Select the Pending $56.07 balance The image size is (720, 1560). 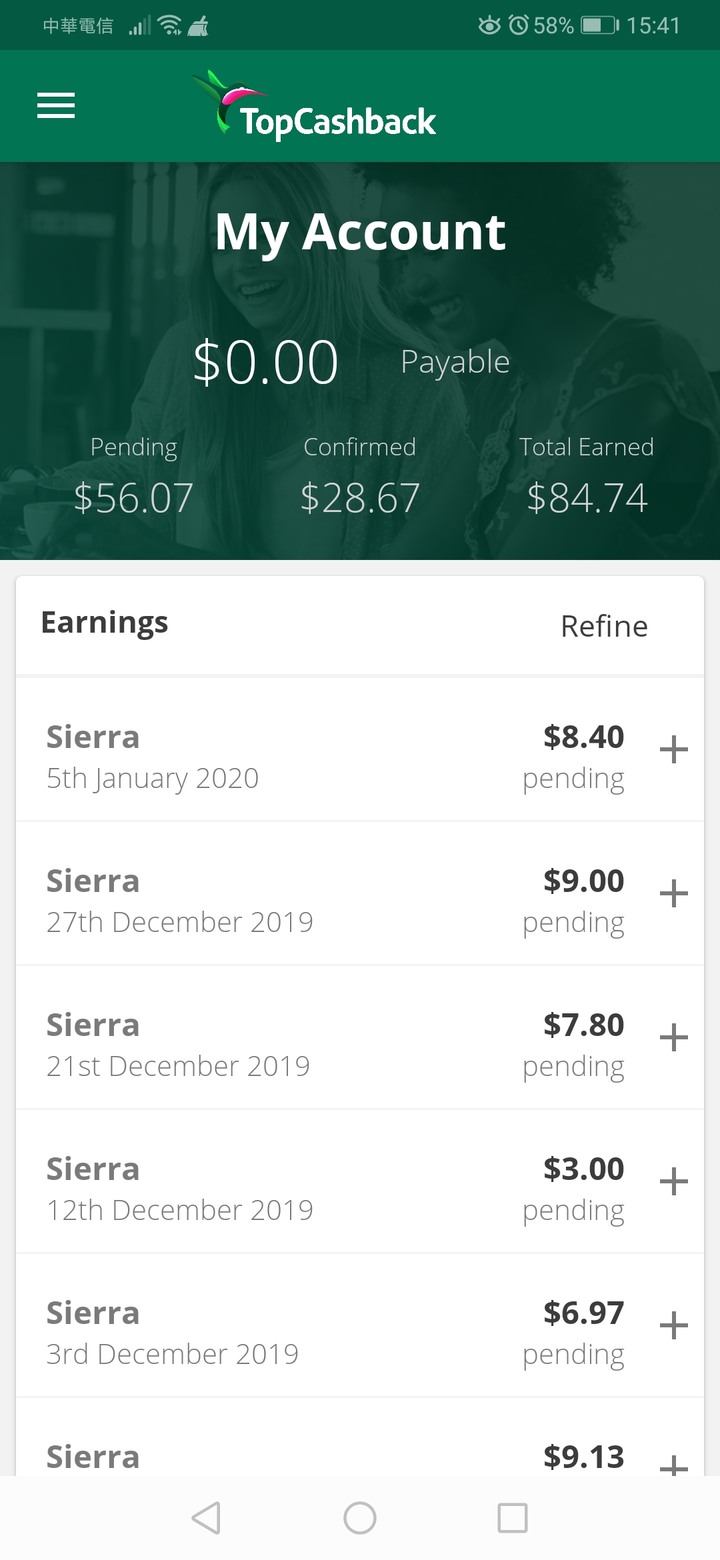tap(134, 497)
